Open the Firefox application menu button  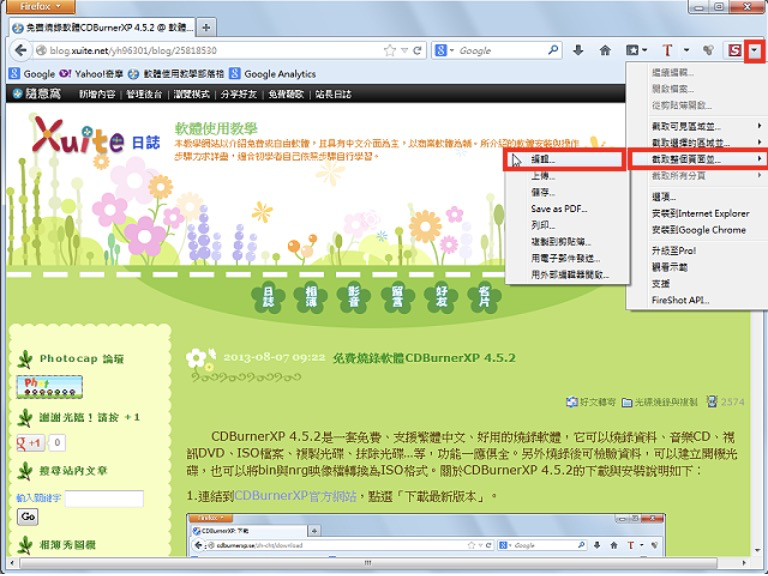coord(40,6)
